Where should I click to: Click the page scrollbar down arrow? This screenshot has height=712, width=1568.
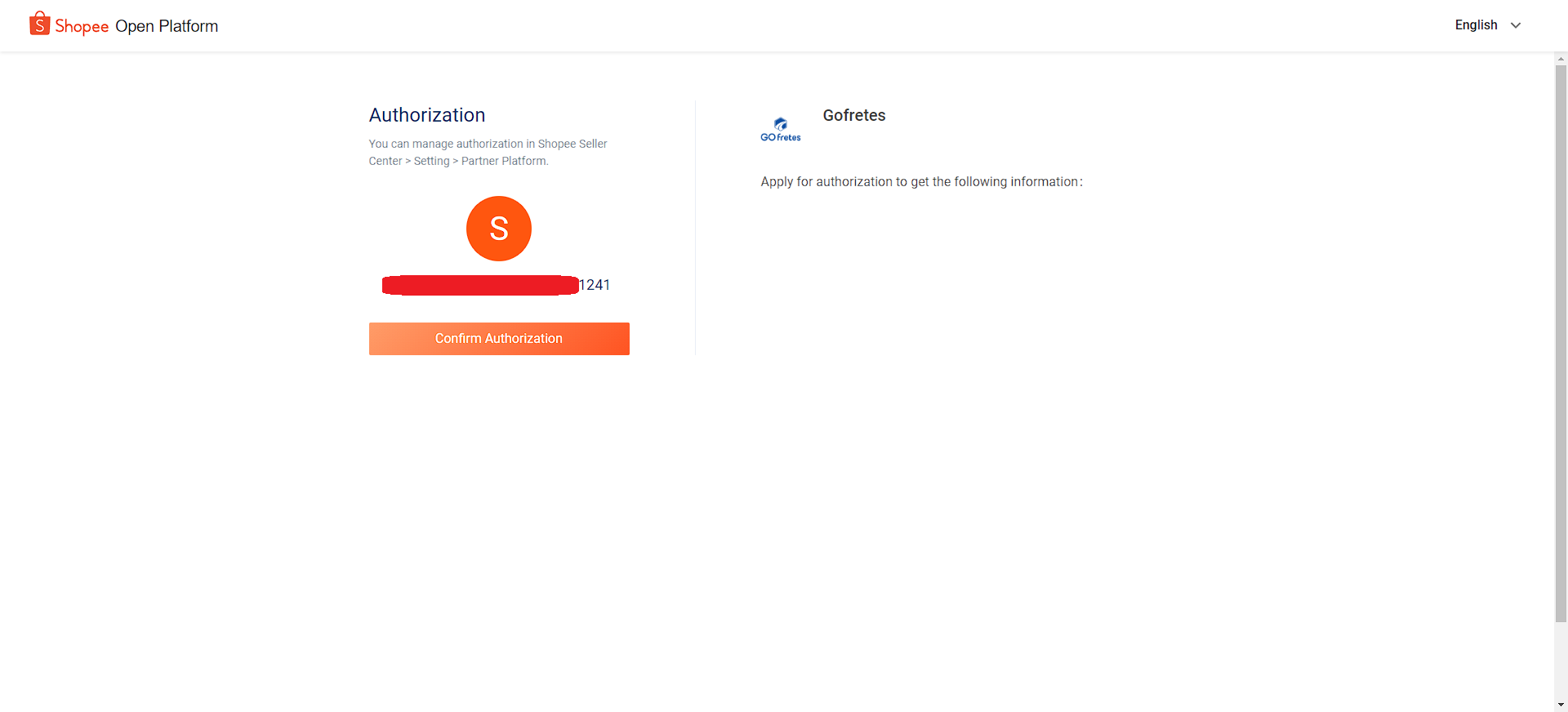(1561, 705)
